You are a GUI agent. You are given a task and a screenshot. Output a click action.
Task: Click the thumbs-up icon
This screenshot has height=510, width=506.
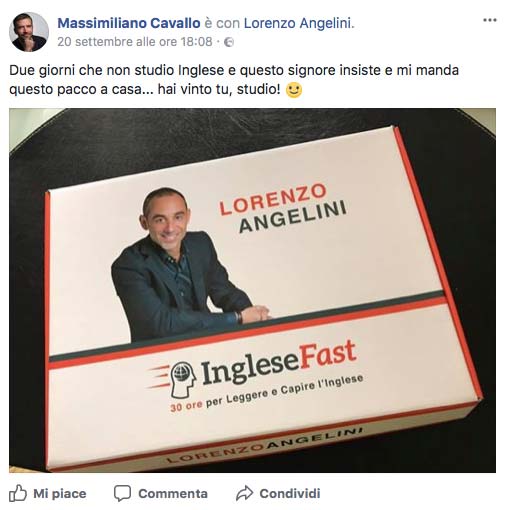[x=18, y=493]
